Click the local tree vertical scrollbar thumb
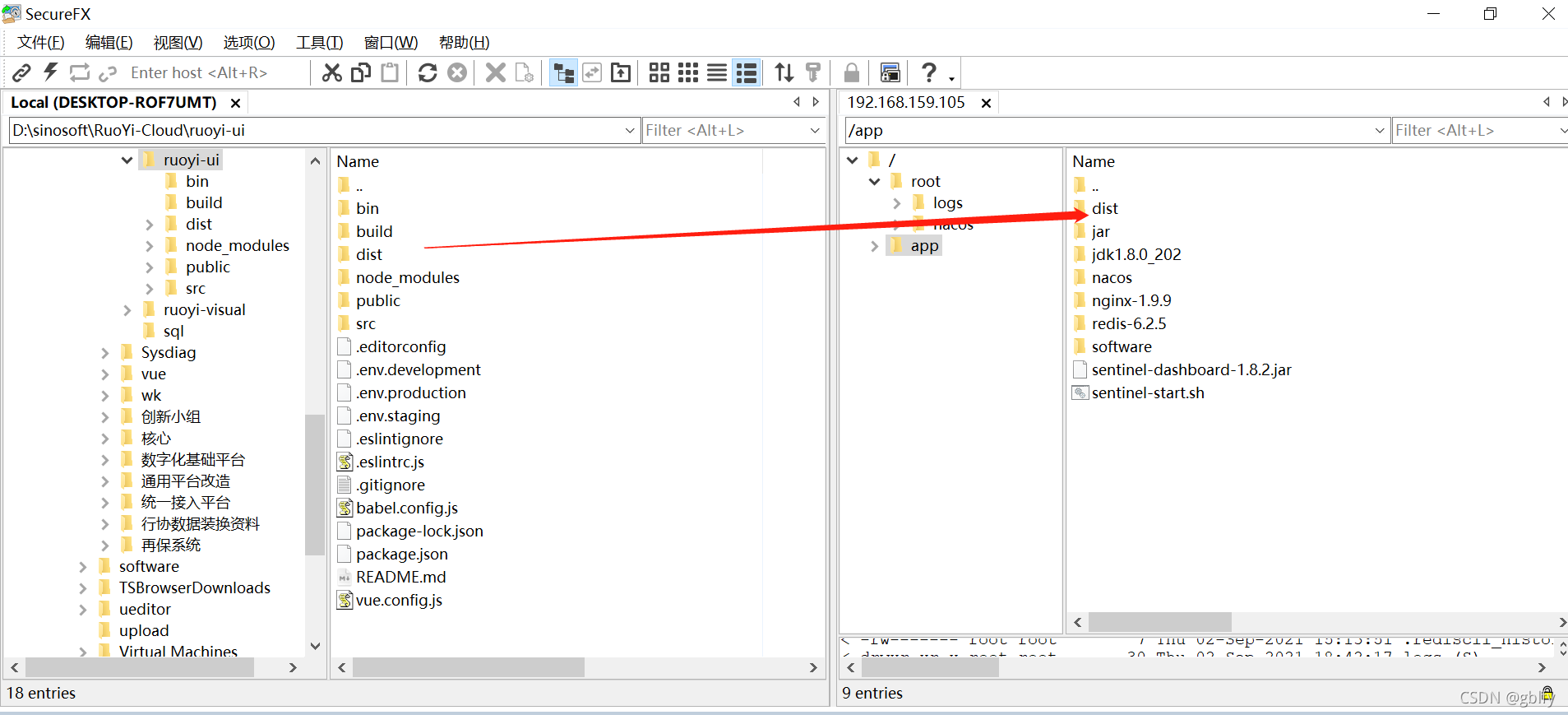Image resolution: width=1568 pixels, height=715 pixels. (314, 485)
